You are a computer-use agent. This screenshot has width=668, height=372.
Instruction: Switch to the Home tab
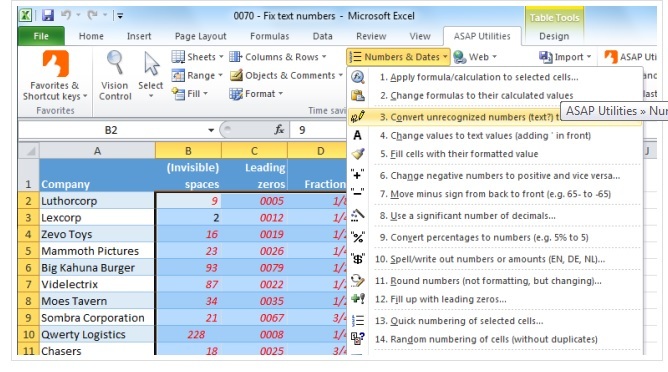tap(91, 36)
